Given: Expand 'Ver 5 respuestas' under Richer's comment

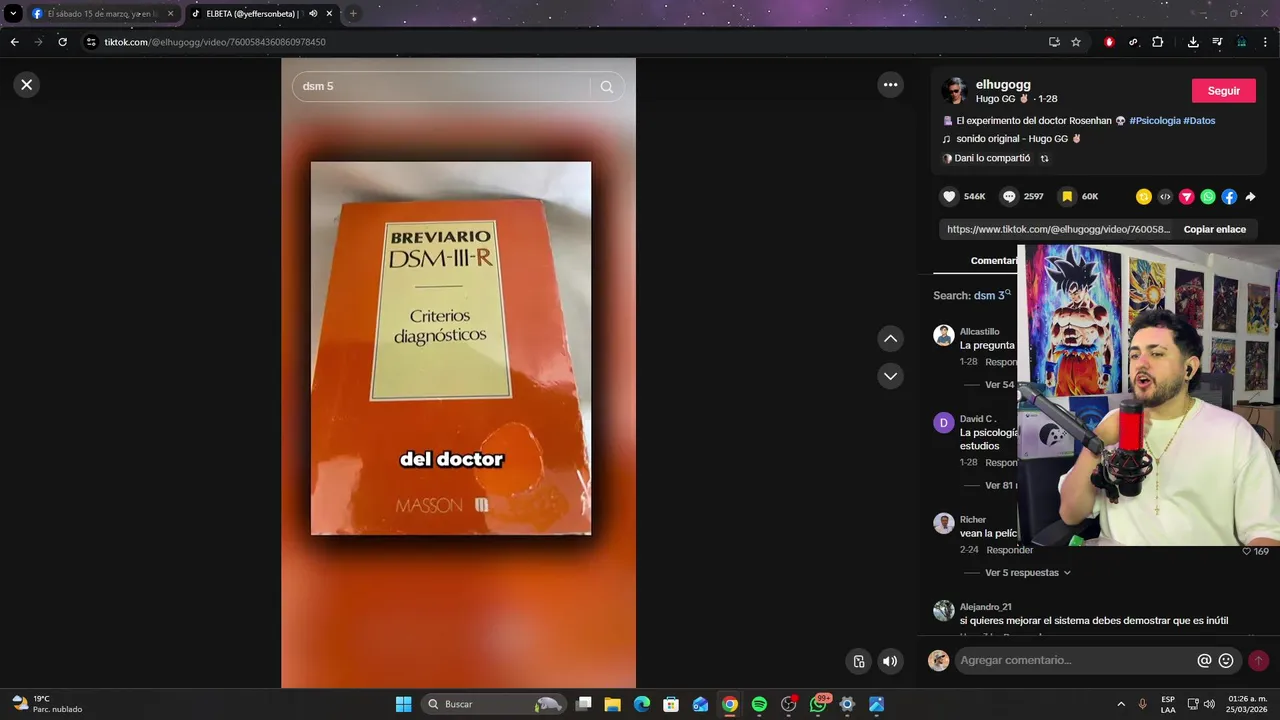Looking at the screenshot, I should point(1028,573).
